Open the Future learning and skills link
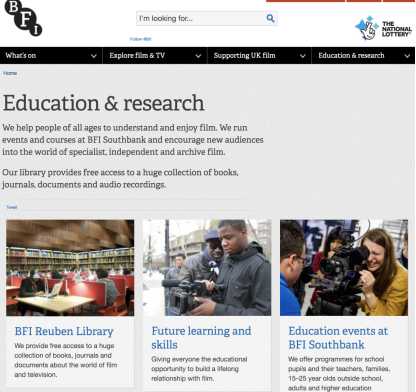 (x=201, y=338)
